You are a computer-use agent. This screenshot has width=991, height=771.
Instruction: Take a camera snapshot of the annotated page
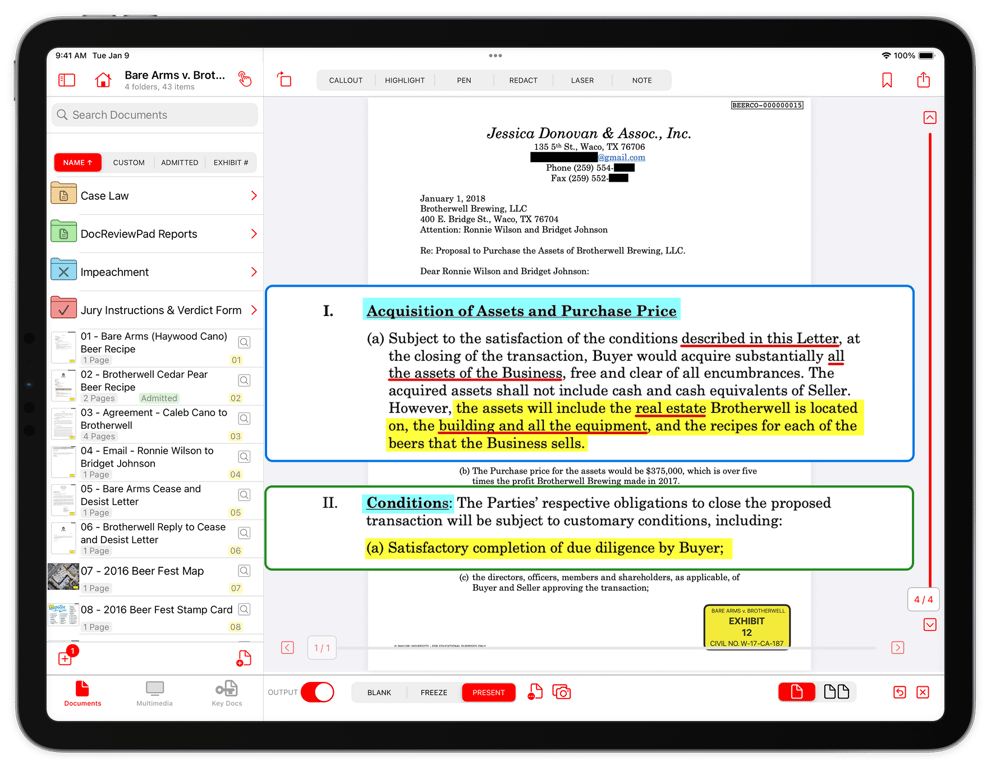[562, 691]
